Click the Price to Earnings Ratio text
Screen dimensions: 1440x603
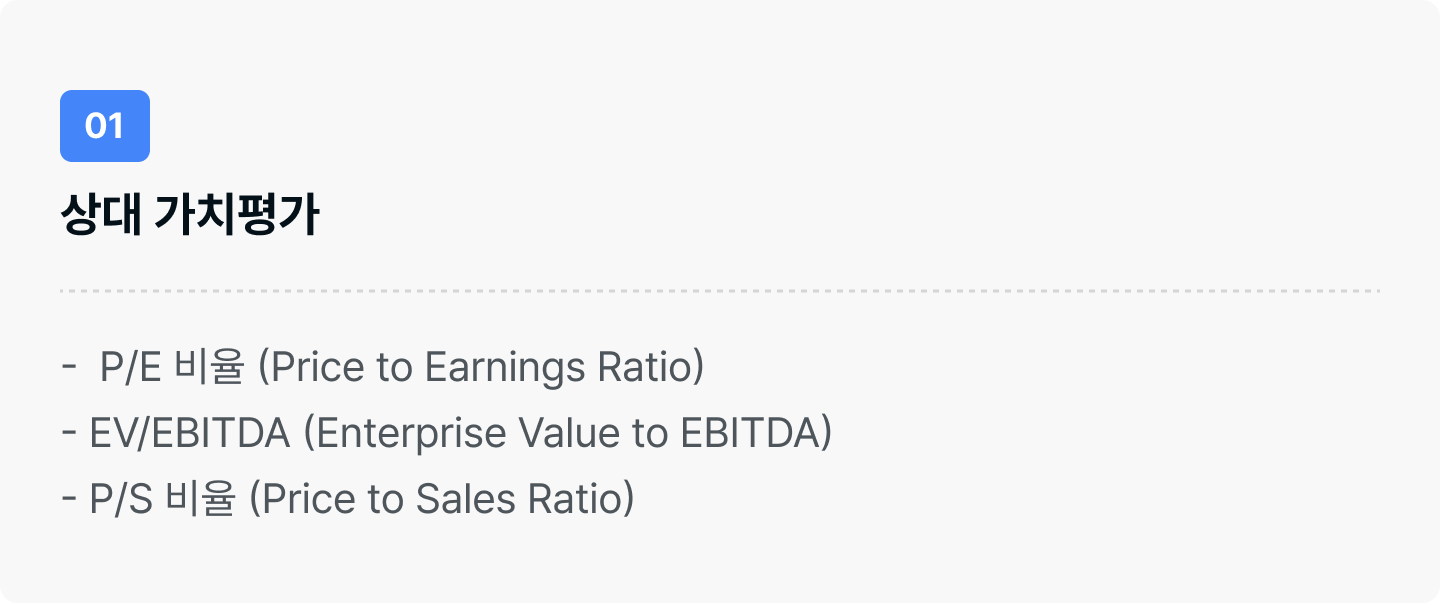pos(481,368)
